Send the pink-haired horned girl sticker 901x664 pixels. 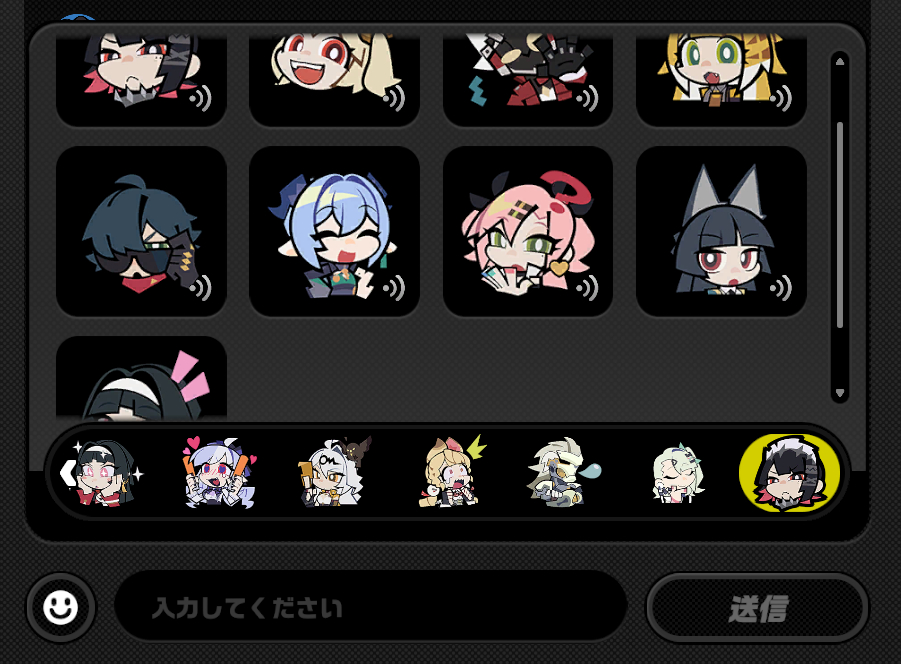pos(527,231)
